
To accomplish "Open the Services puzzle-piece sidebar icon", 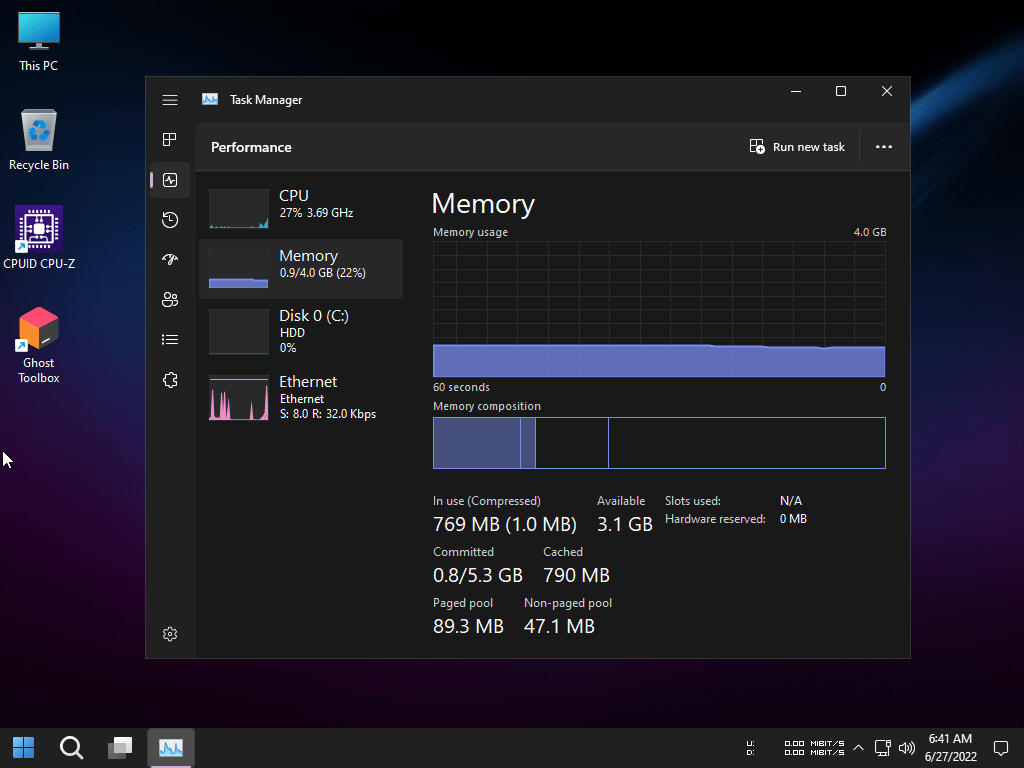I will click(x=170, y=380).
